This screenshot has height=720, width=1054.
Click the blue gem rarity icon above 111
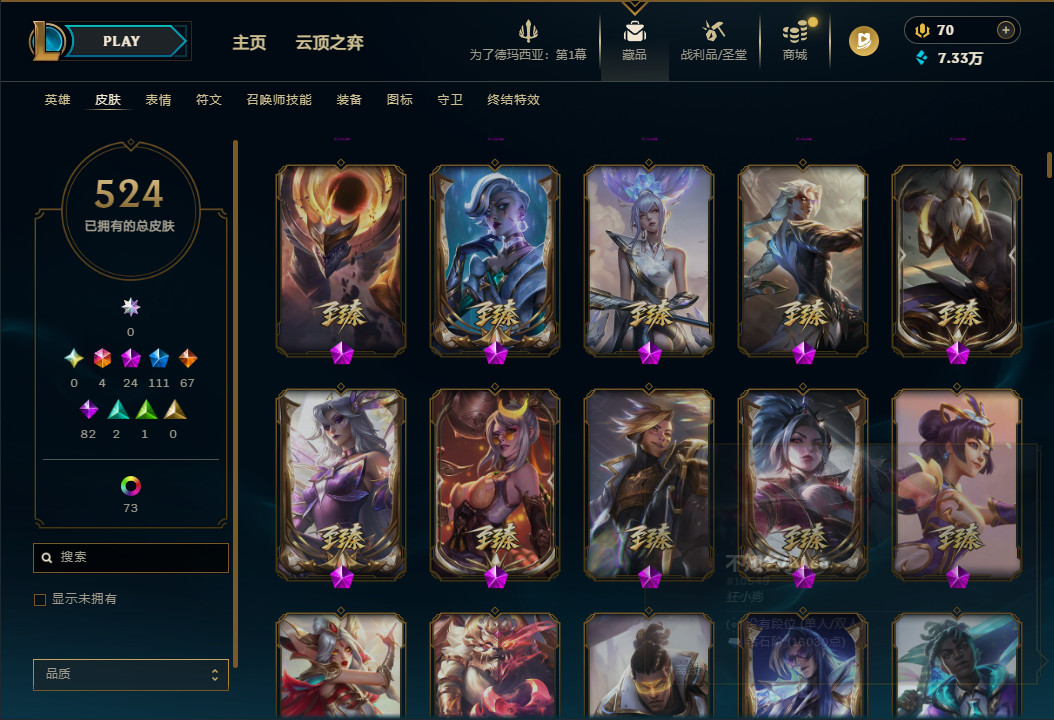159,358
